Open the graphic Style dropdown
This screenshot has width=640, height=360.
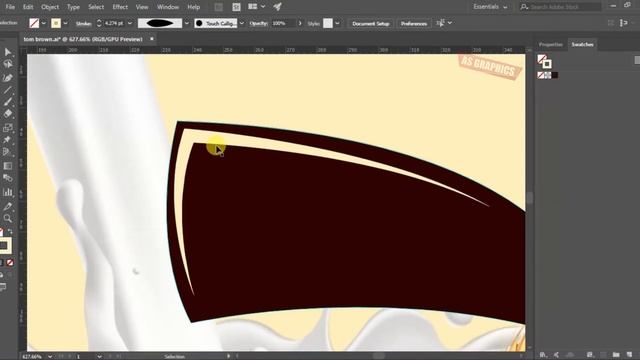(337, 23)
